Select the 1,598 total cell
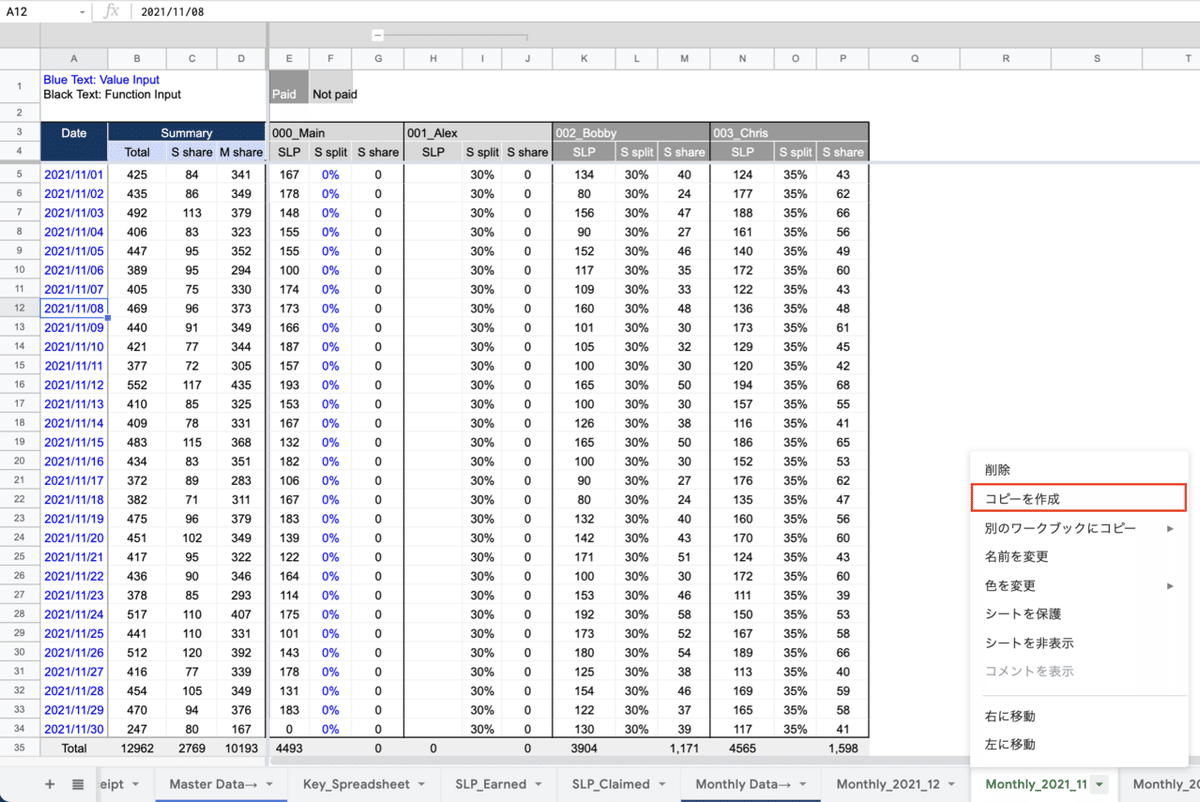This screenshot has height=802, width=1200. 843,748
